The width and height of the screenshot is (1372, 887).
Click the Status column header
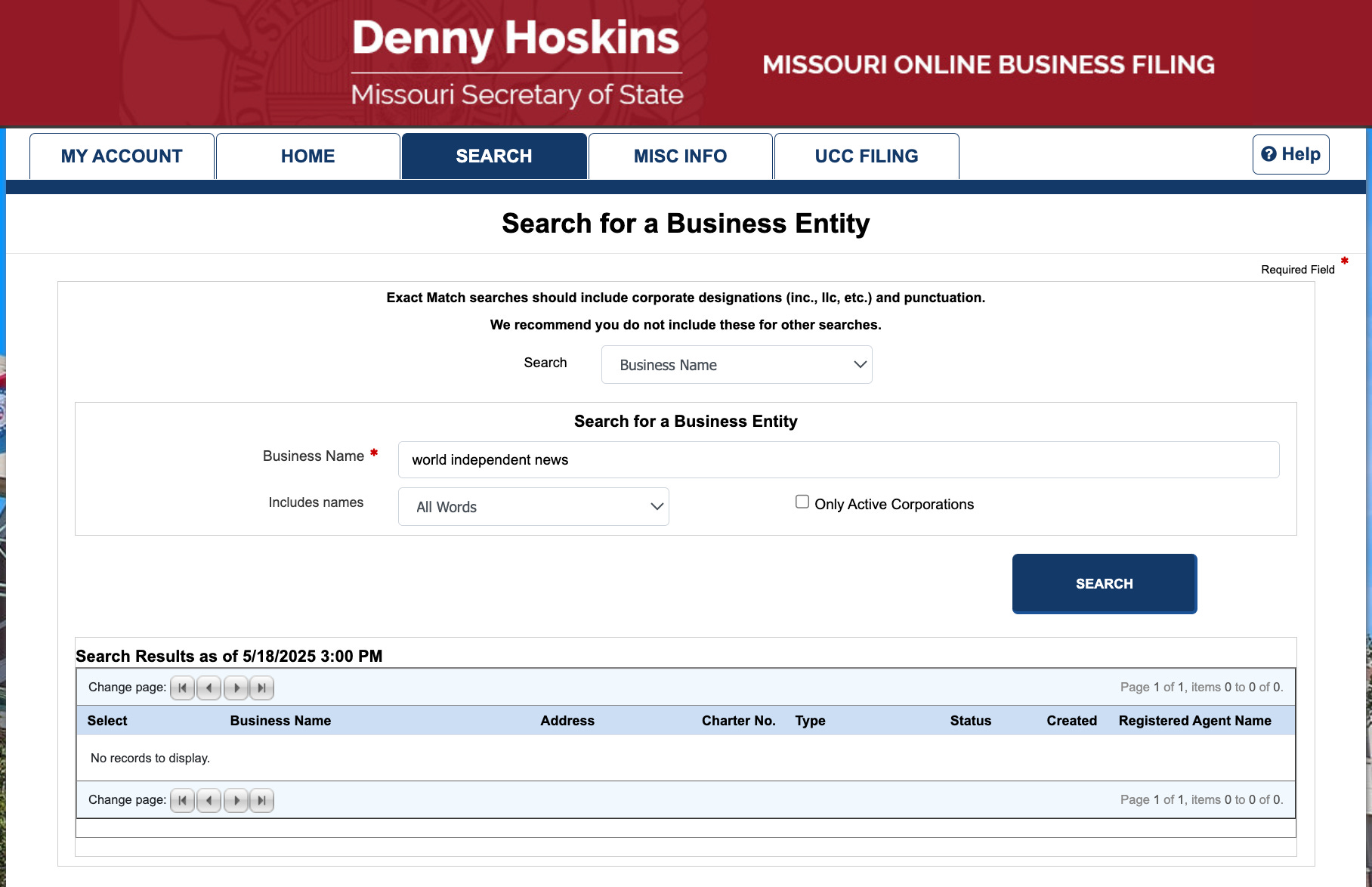(970, 721)
